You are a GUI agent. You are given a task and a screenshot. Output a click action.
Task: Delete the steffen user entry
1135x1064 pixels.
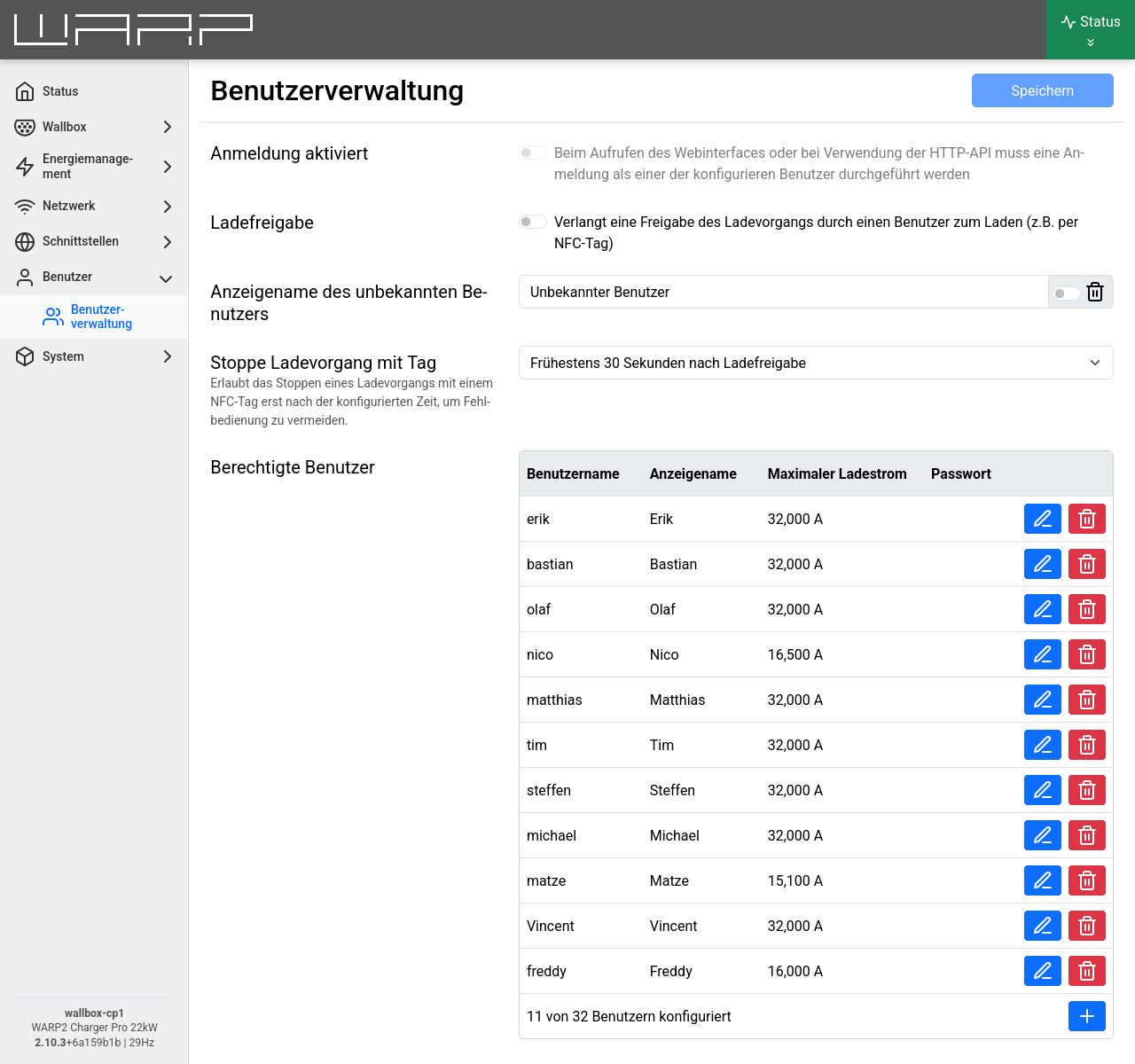pyautogui.click(x=1087, y=790)
